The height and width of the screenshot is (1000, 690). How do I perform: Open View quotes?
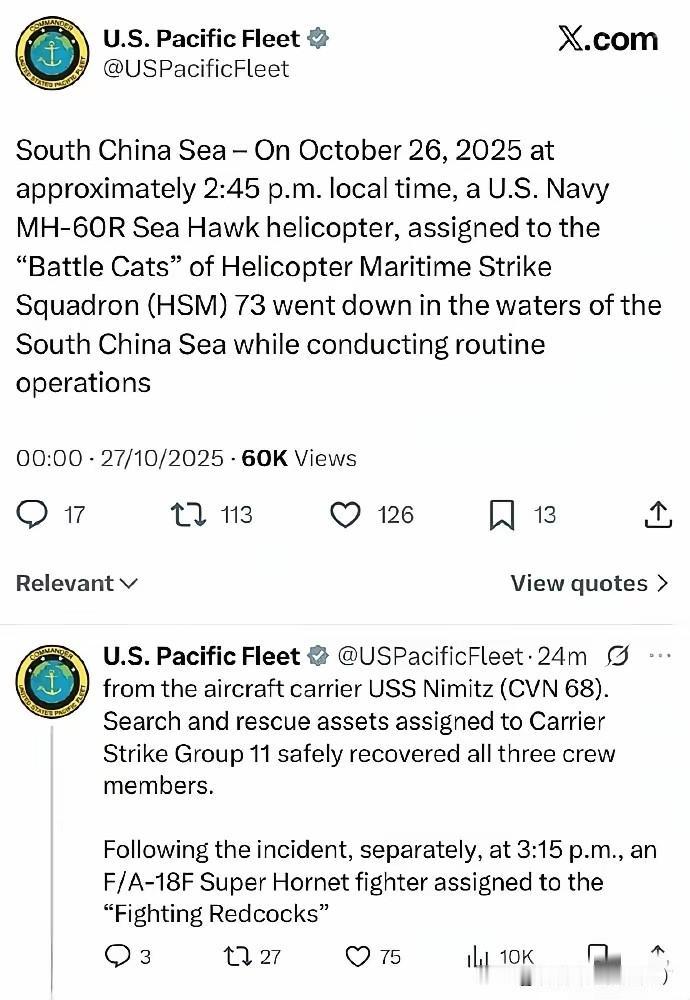click(x=589, y=583)
